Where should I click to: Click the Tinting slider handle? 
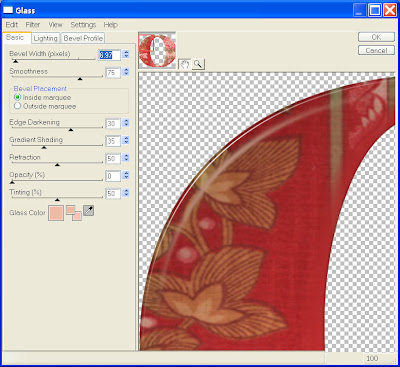coord(57,200)
